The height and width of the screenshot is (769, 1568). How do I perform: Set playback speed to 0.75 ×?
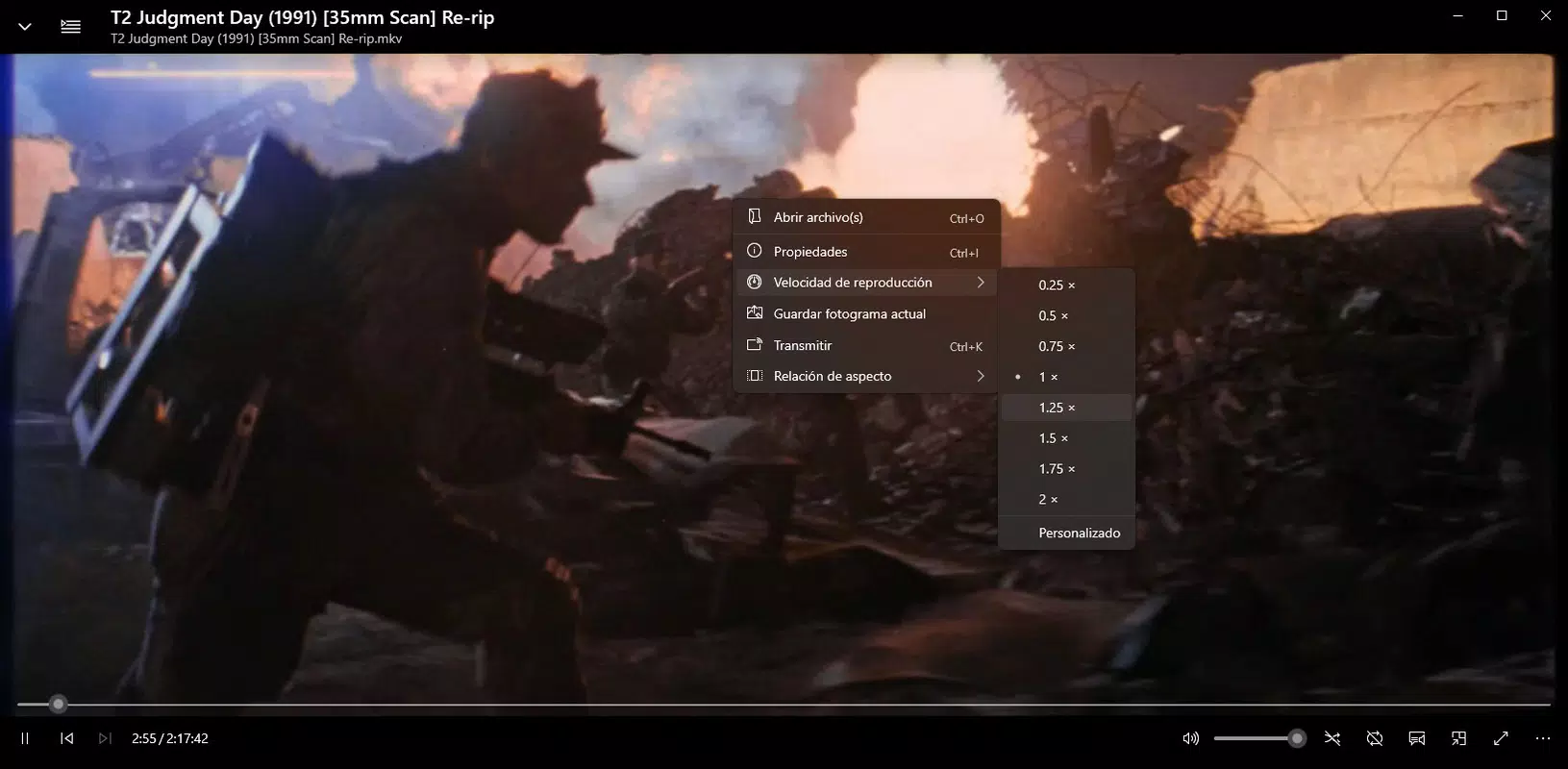coord(1066,346)
